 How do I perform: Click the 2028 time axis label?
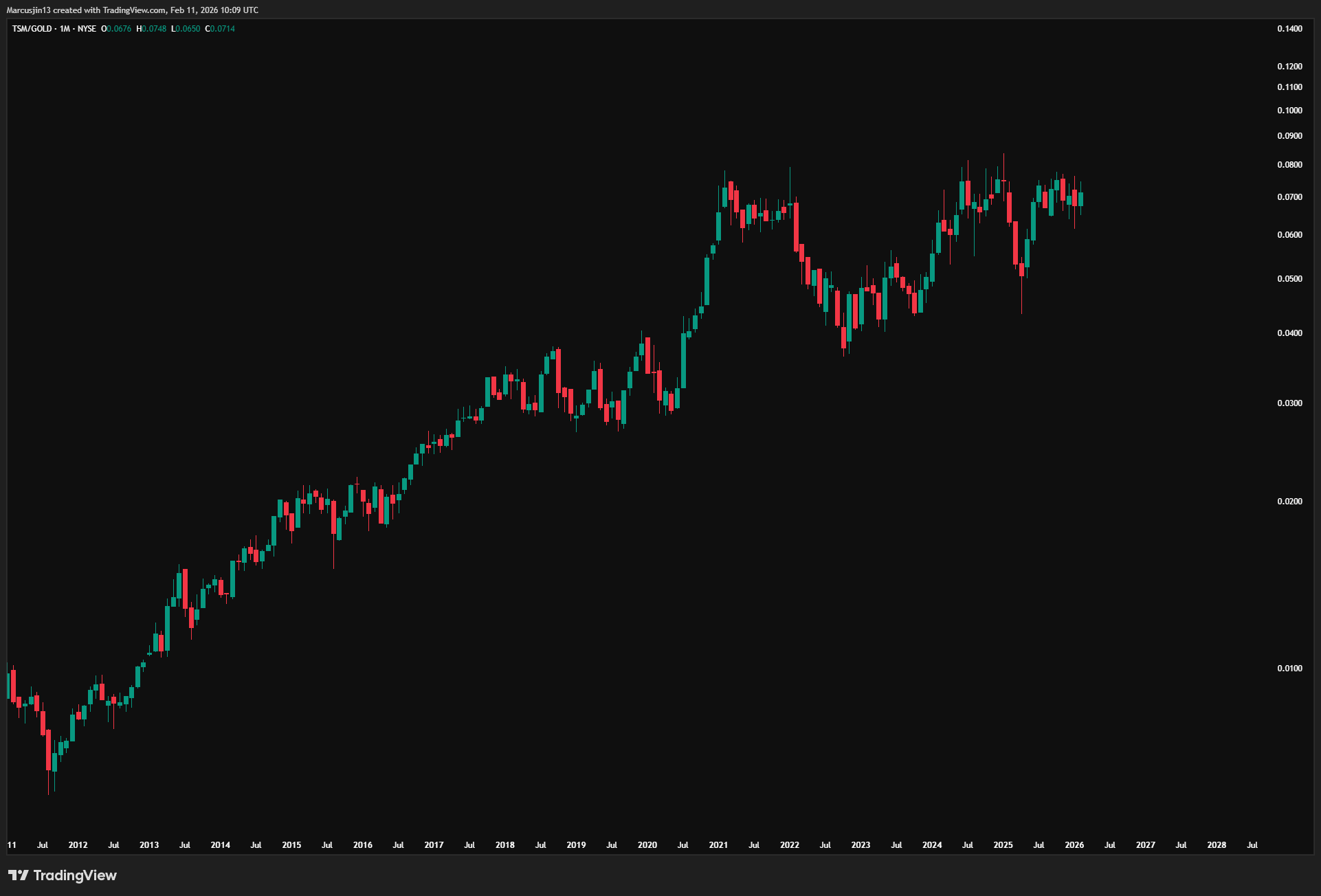pos(1217,845)
